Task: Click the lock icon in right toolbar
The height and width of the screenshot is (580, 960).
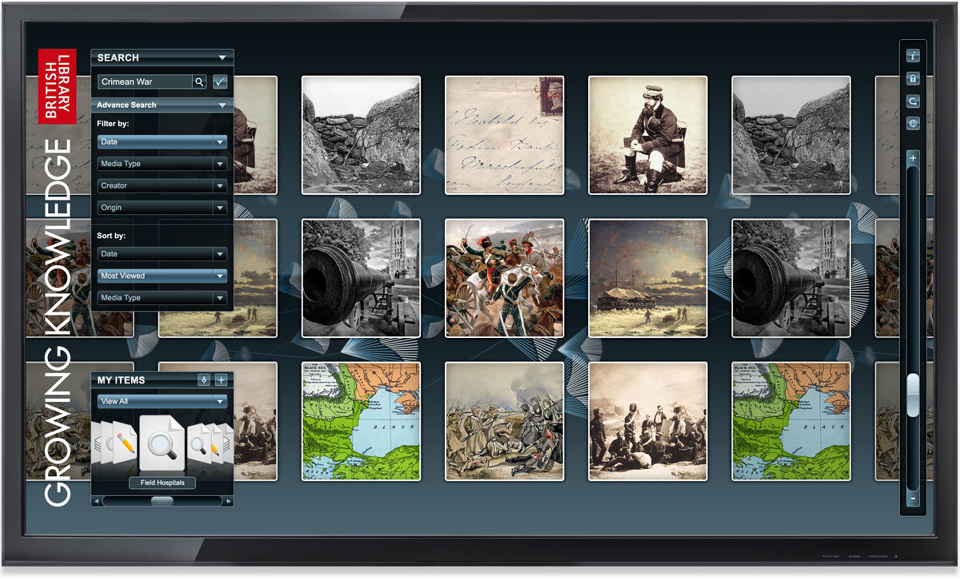Action: pos(912,78)
